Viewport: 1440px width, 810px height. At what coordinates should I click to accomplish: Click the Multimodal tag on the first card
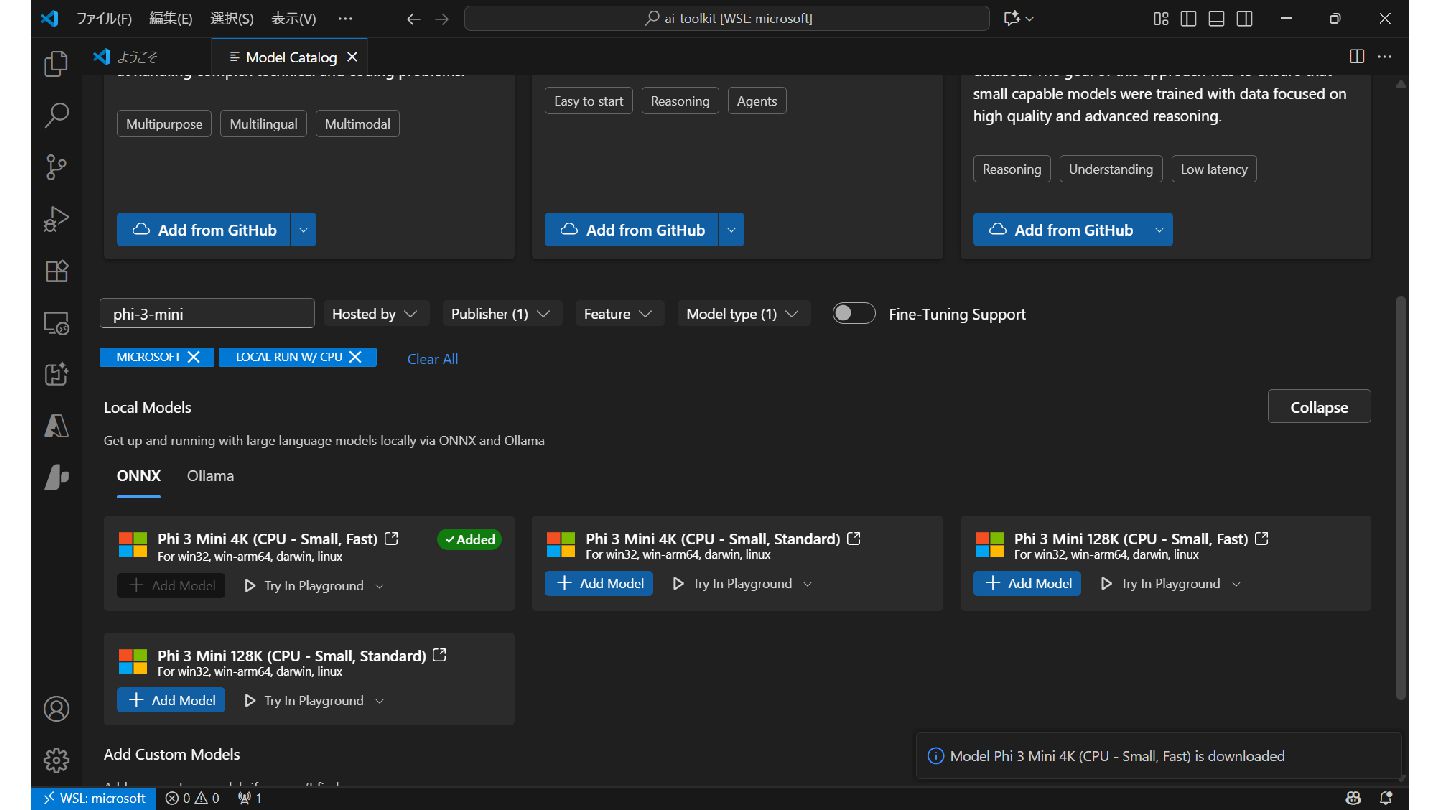tap(357, 124)
